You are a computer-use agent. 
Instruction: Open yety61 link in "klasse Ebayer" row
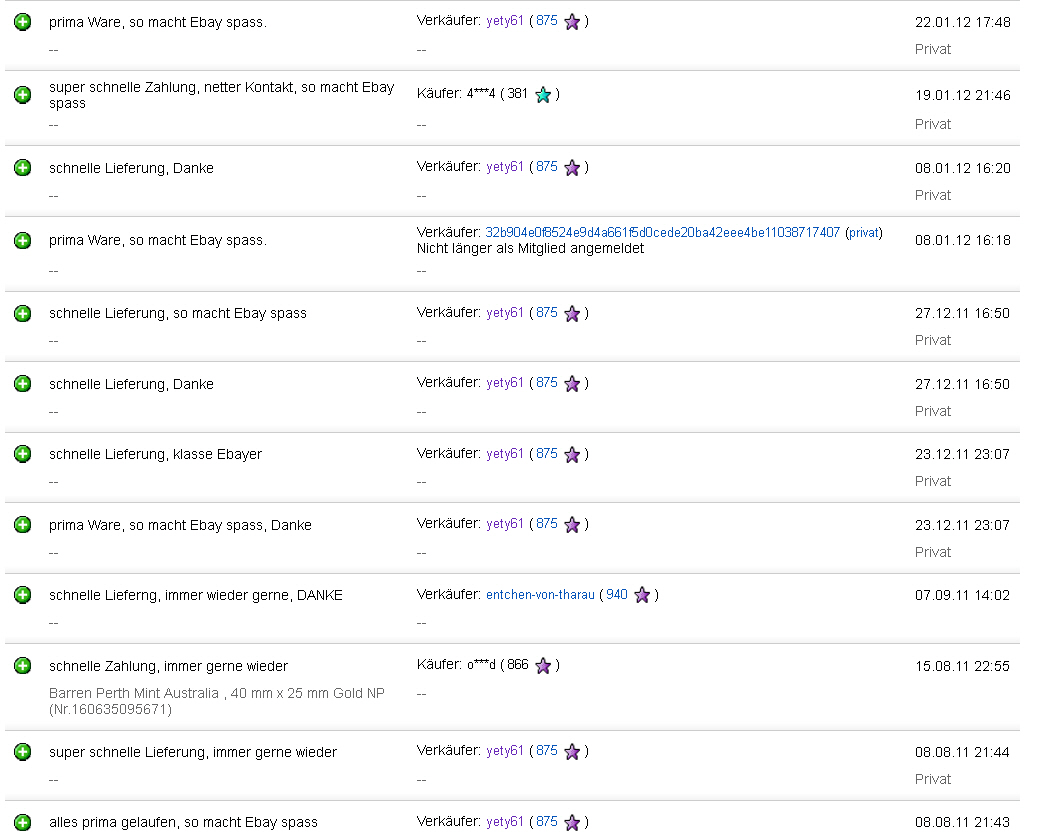click(505, 454)
